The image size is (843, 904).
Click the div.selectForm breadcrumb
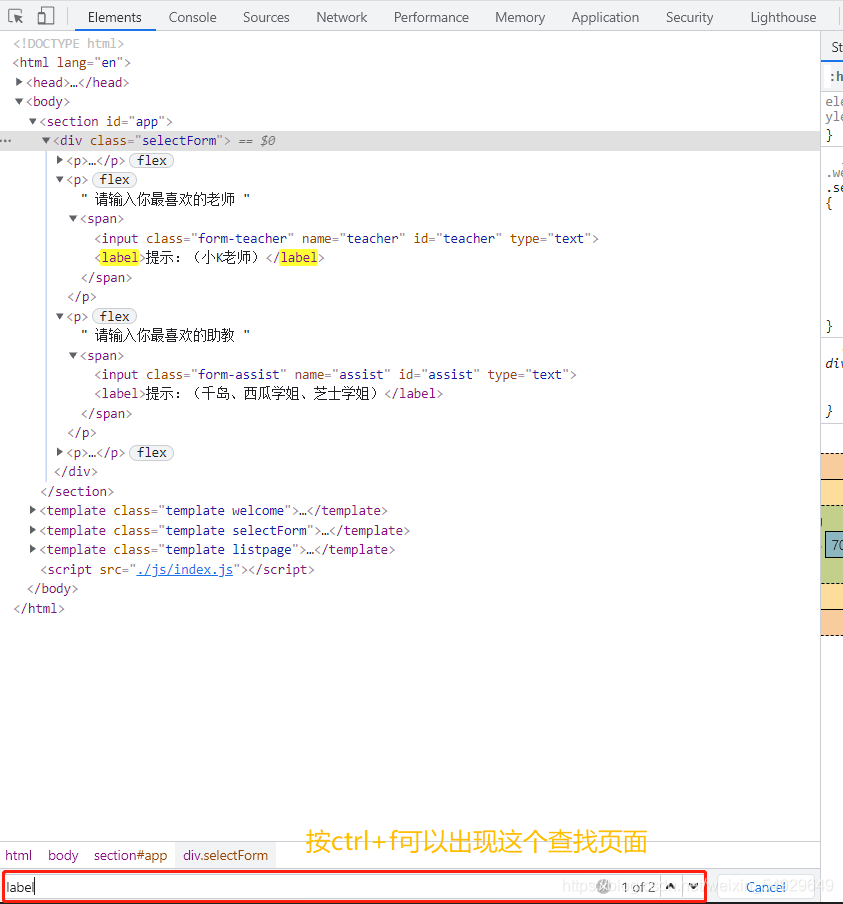tap(225, 855)
